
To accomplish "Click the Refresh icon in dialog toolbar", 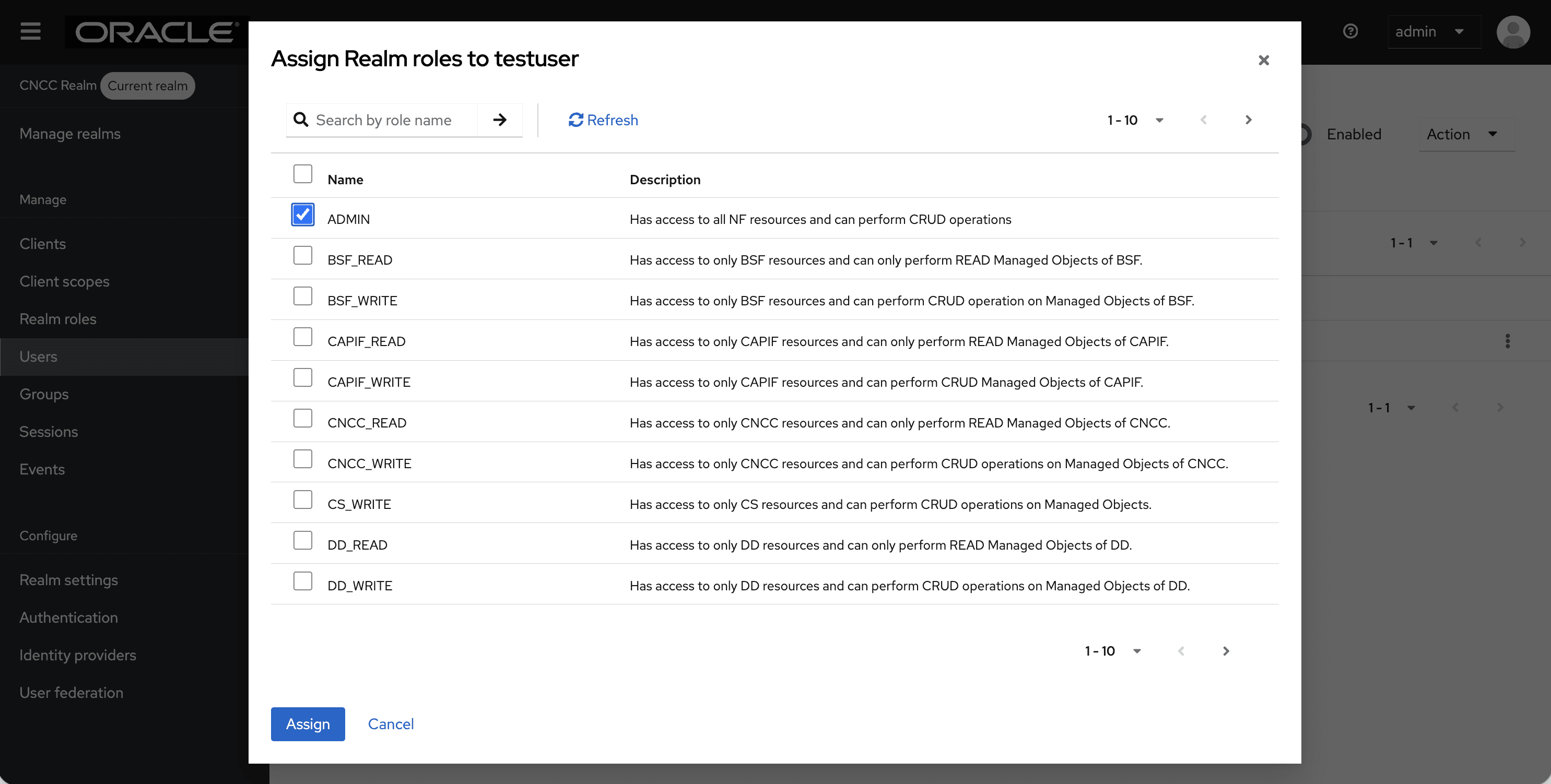I will [575, 120].
